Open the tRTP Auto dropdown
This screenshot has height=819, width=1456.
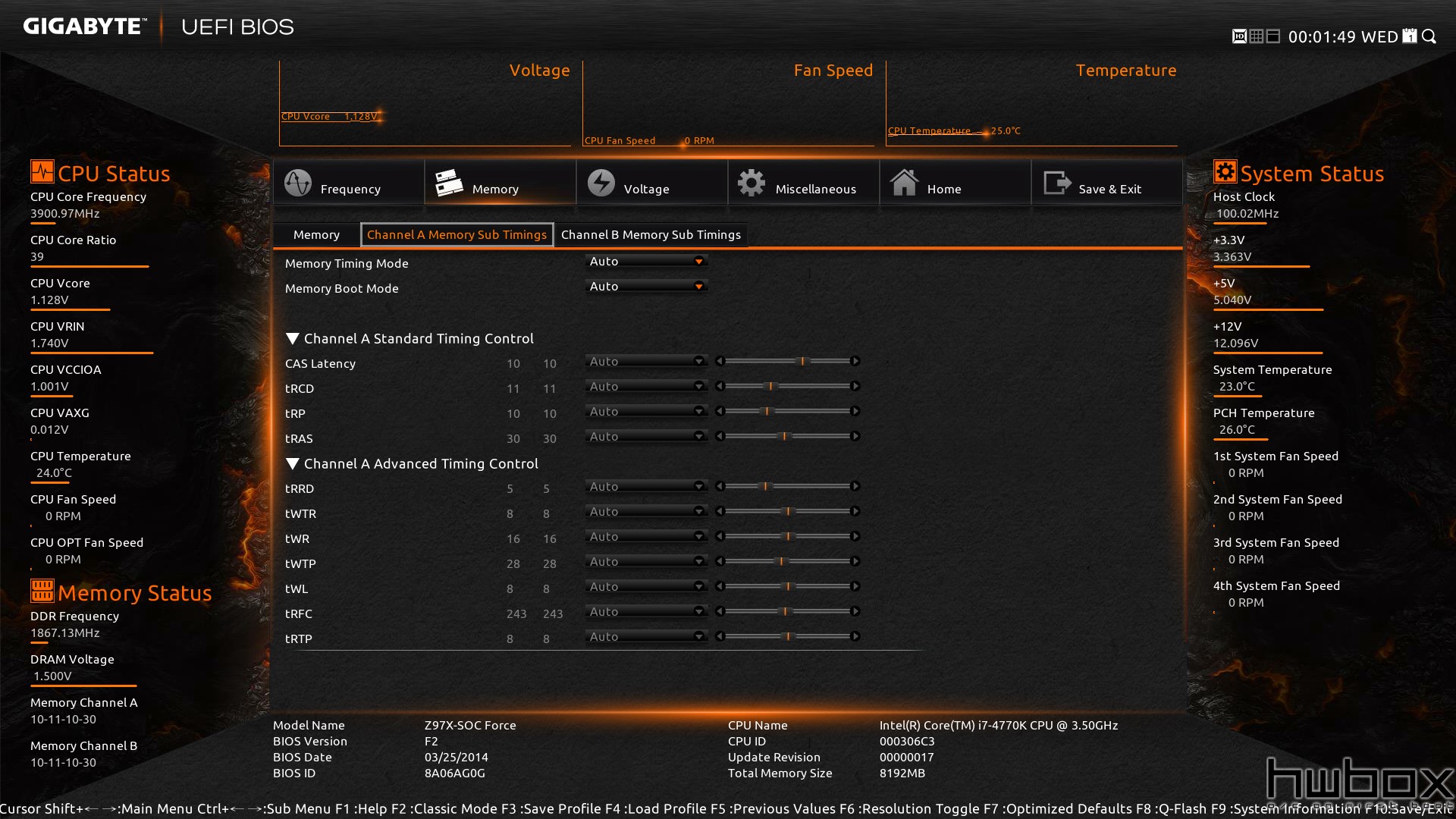(x=646, y=636)
